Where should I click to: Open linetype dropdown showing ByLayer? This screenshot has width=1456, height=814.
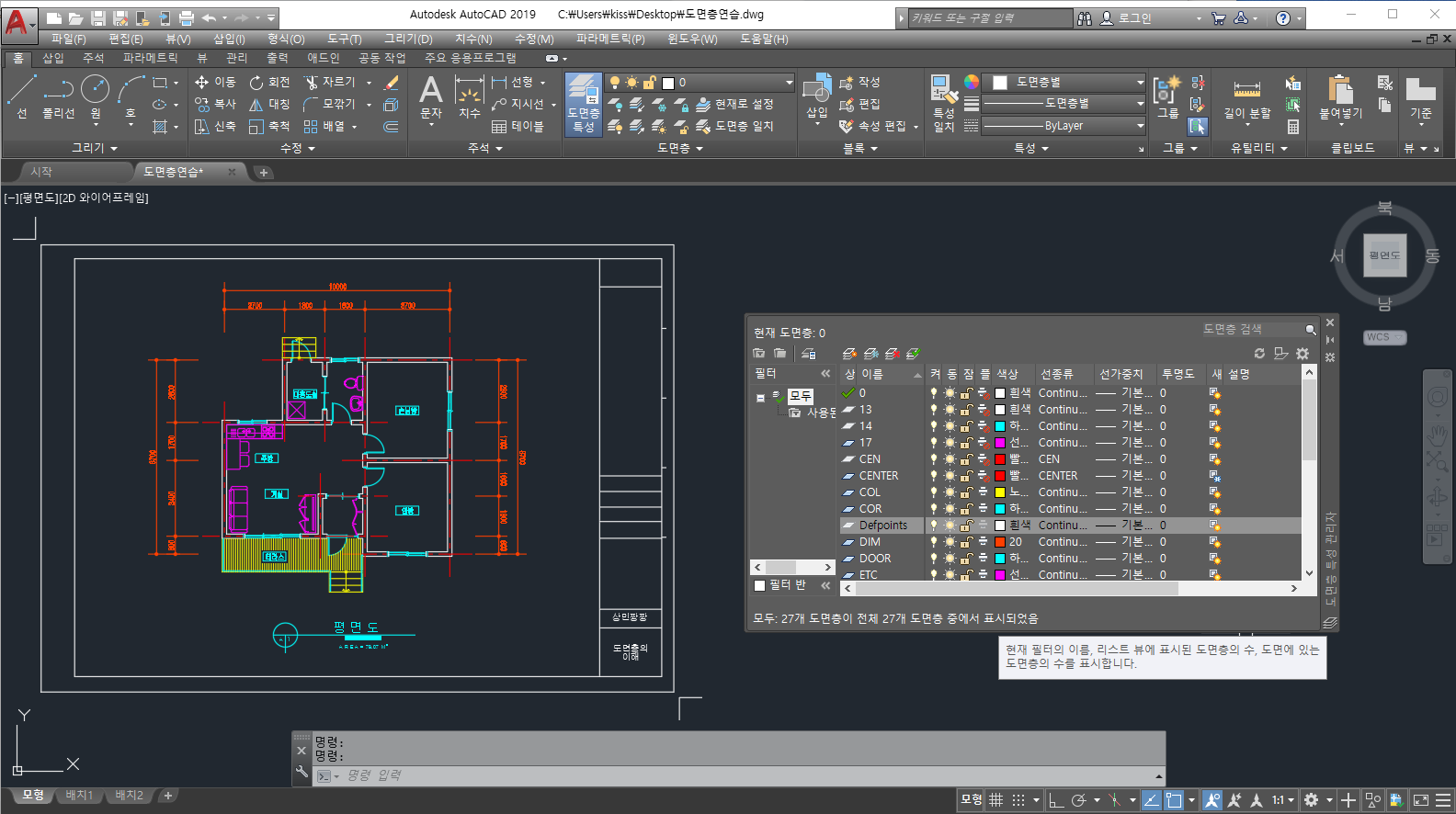pos(1064,126)
